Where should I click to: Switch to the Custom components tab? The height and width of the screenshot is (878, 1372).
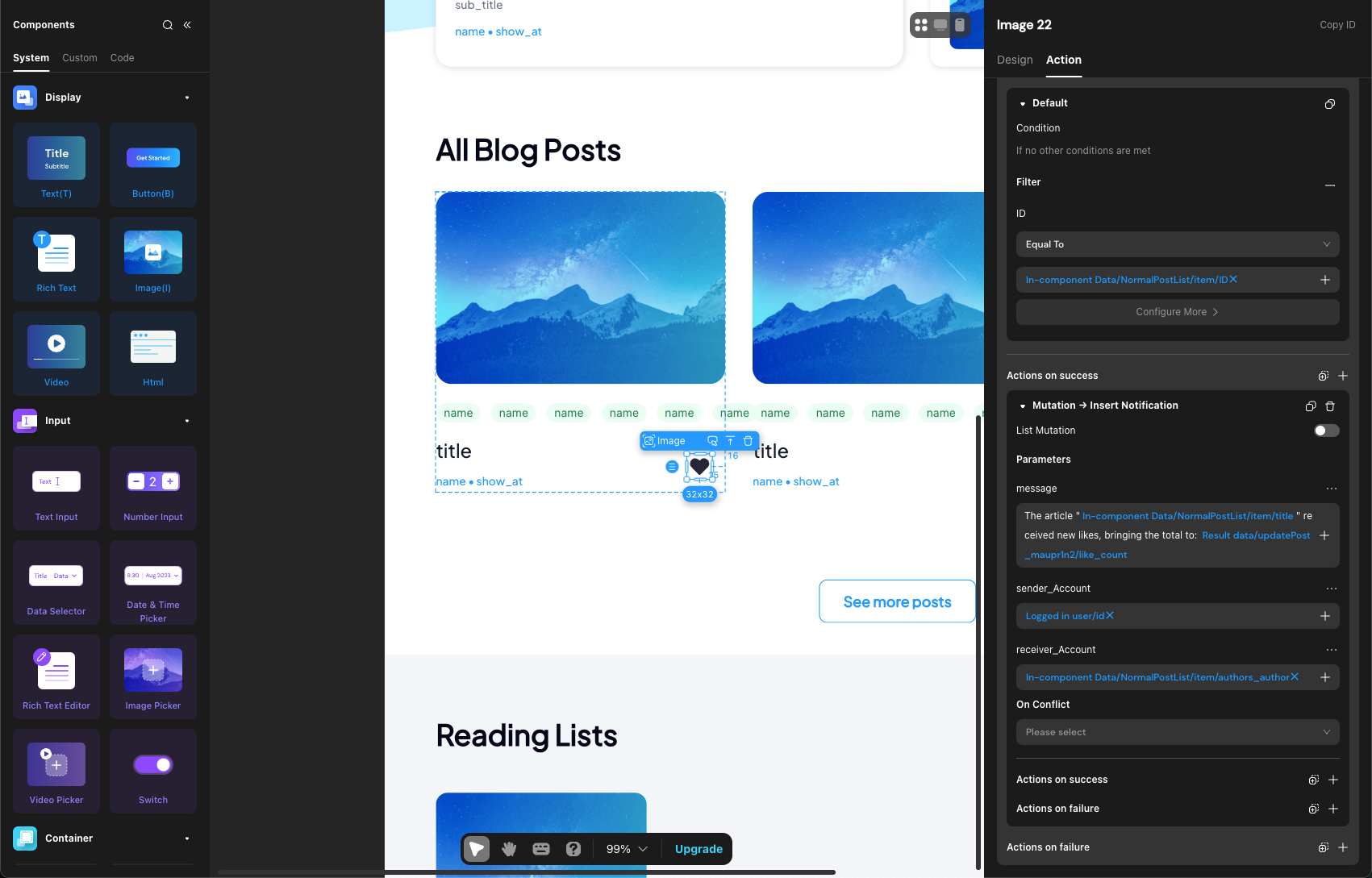(79, 58)
